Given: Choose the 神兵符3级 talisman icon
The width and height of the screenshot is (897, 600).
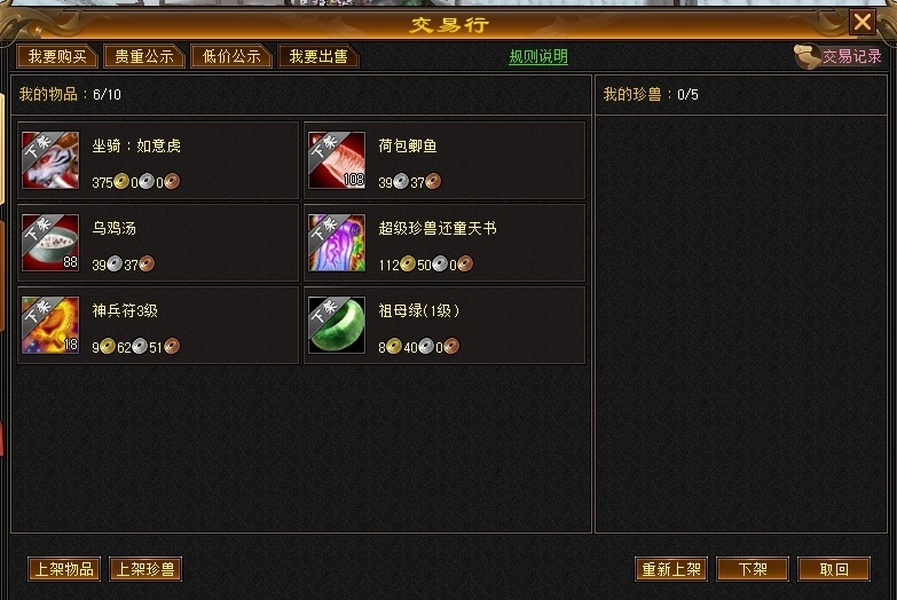Looking at the screenshot, I should [50, 325].
